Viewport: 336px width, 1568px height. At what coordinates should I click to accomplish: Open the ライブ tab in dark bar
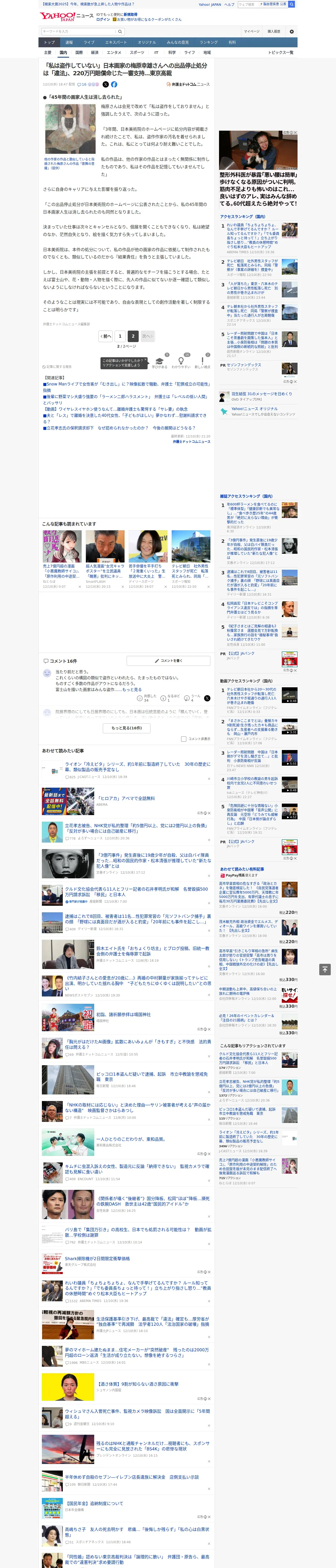tap(89, 43)
